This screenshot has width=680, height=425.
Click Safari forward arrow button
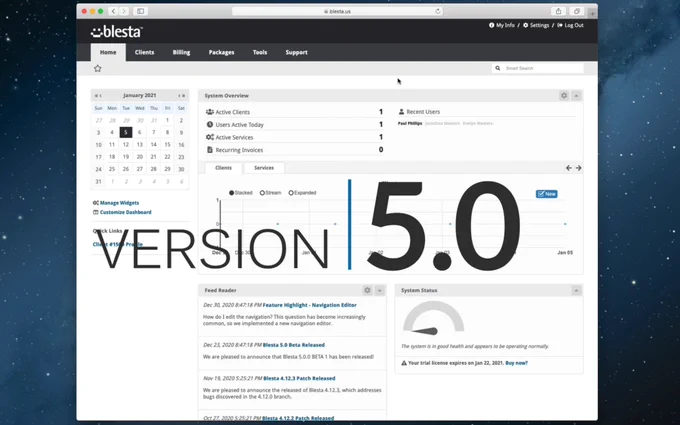(124, 11)
